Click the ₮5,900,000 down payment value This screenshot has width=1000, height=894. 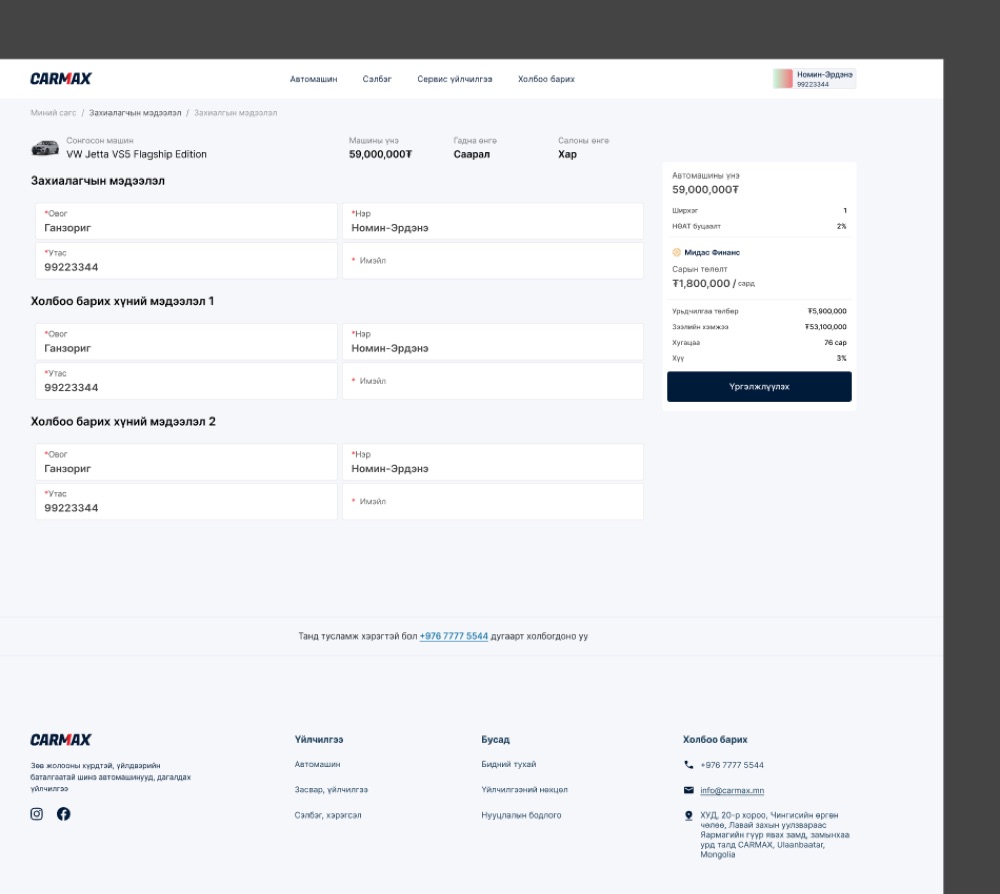(x=827, y=311)
